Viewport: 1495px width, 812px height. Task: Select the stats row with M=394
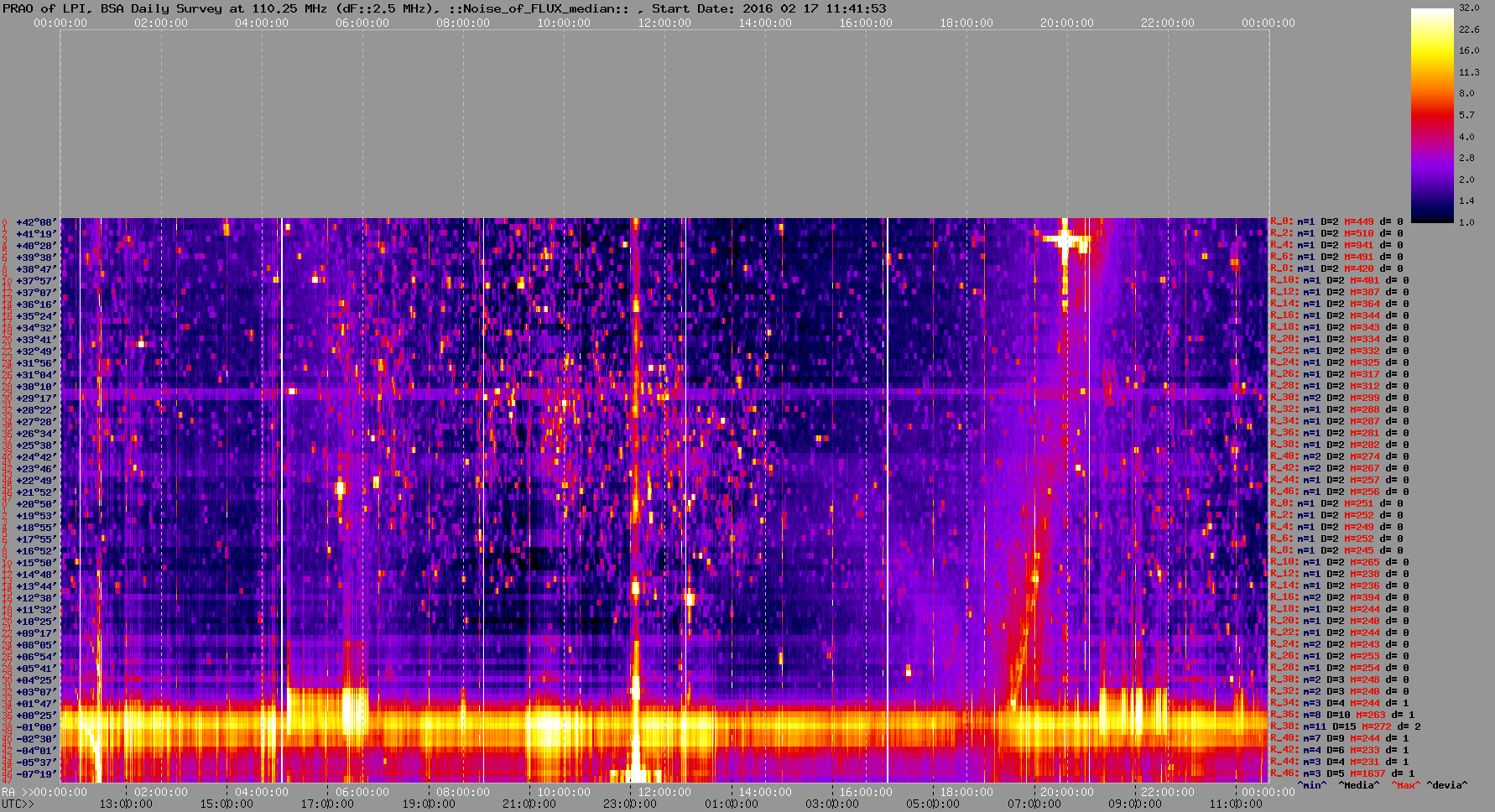1340,598
